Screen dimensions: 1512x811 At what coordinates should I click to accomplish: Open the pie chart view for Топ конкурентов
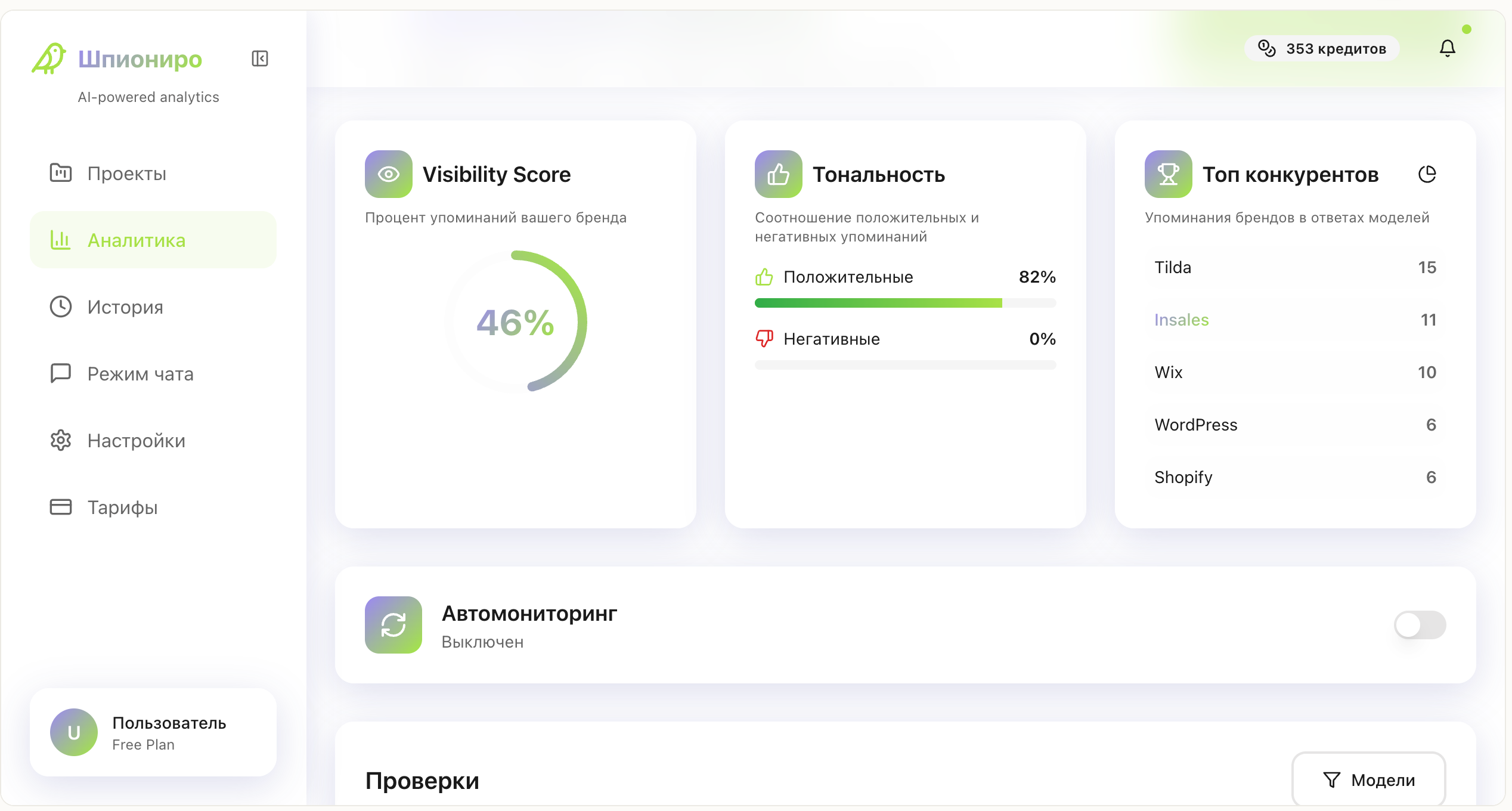tap(1427, 174)
